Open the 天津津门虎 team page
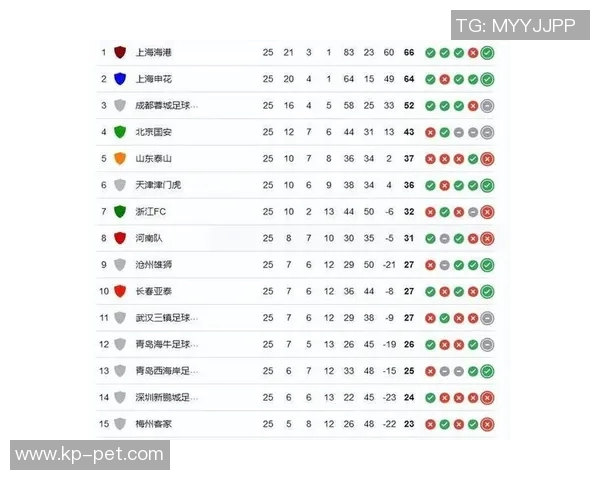600x480 pixels. click(x=159, y=185)
